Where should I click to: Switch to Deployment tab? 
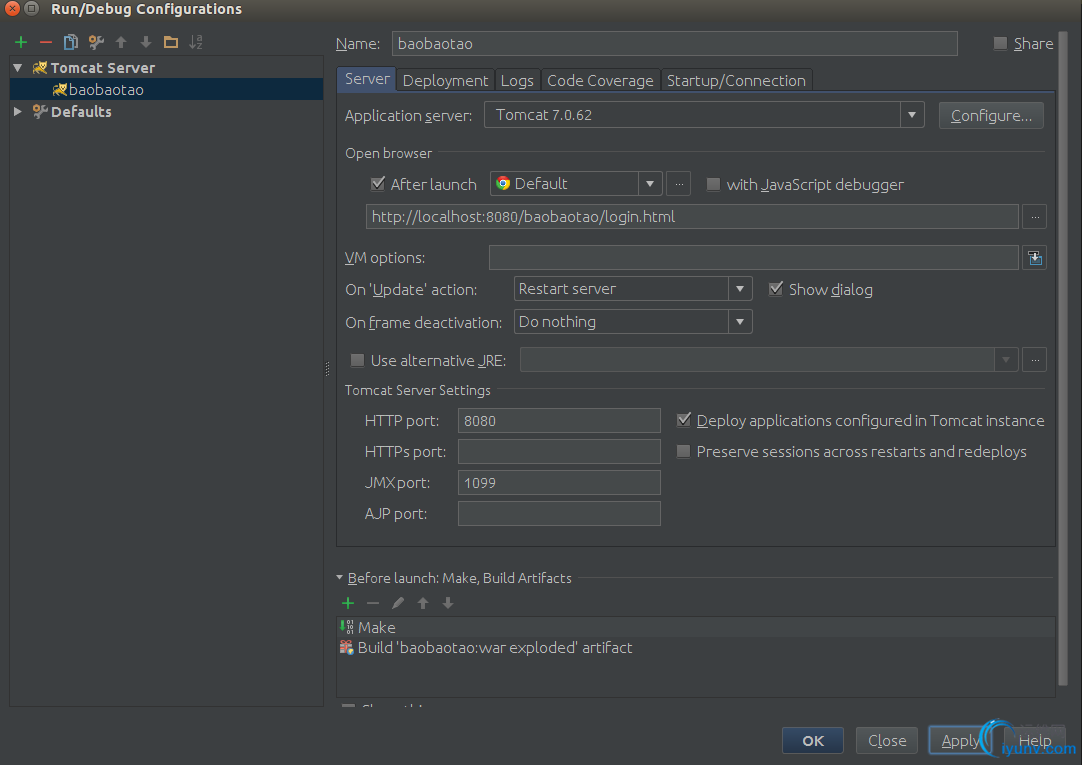(445, 81)
